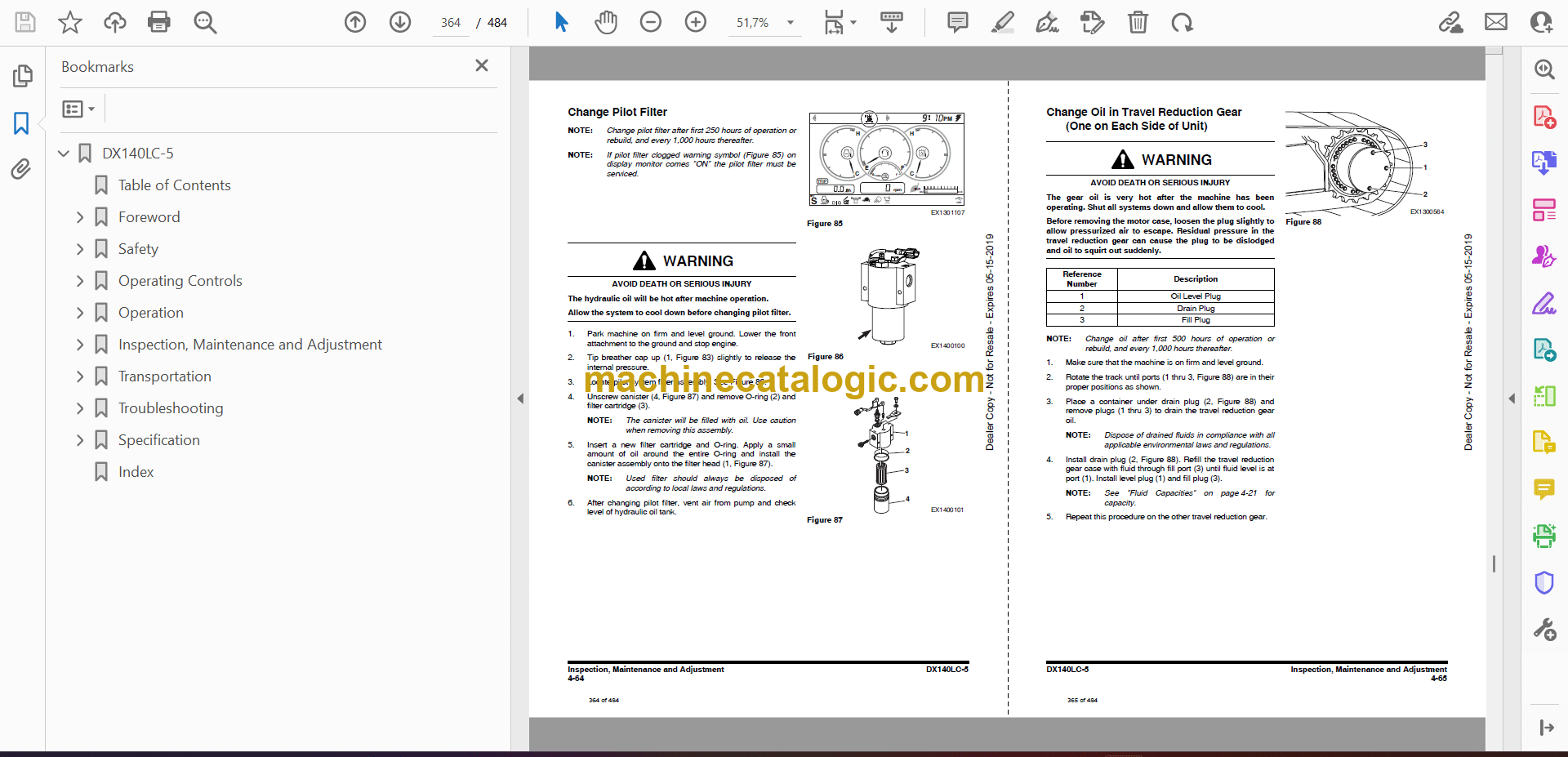The image size is (1568, 757).
Task: Zoom in with plus button
Action: [x=696, y=22]
